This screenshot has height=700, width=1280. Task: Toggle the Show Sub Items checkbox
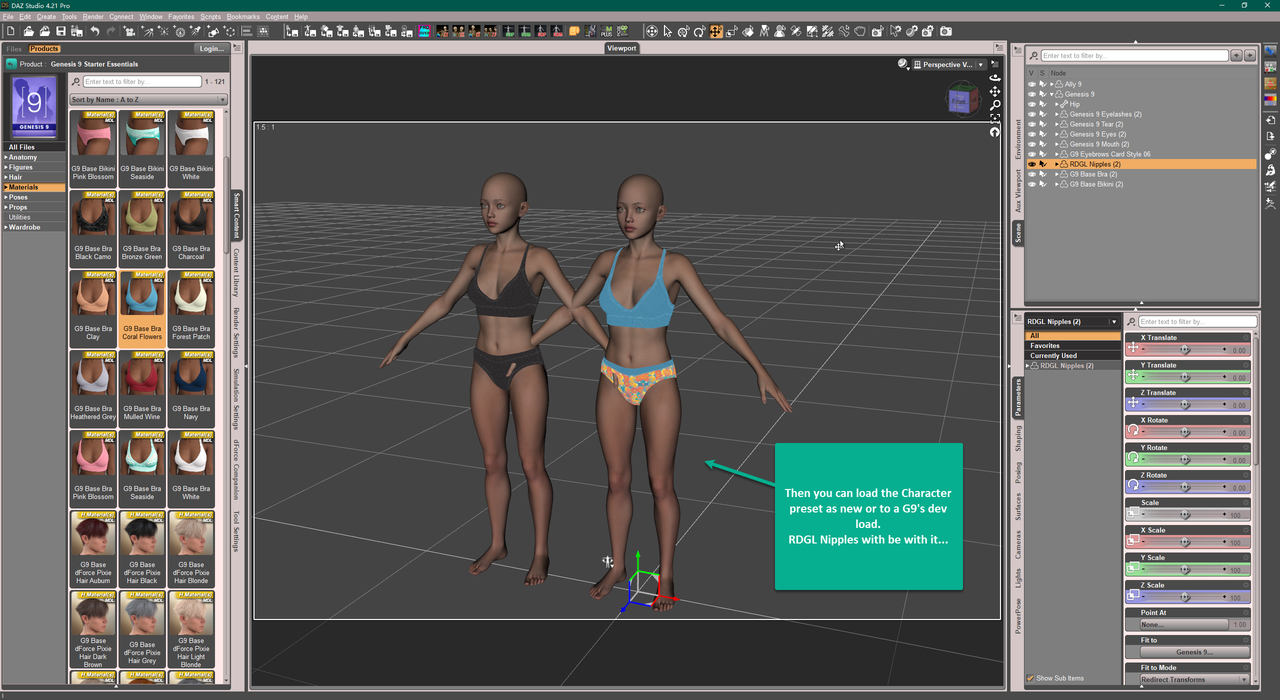coord(1031,678)
